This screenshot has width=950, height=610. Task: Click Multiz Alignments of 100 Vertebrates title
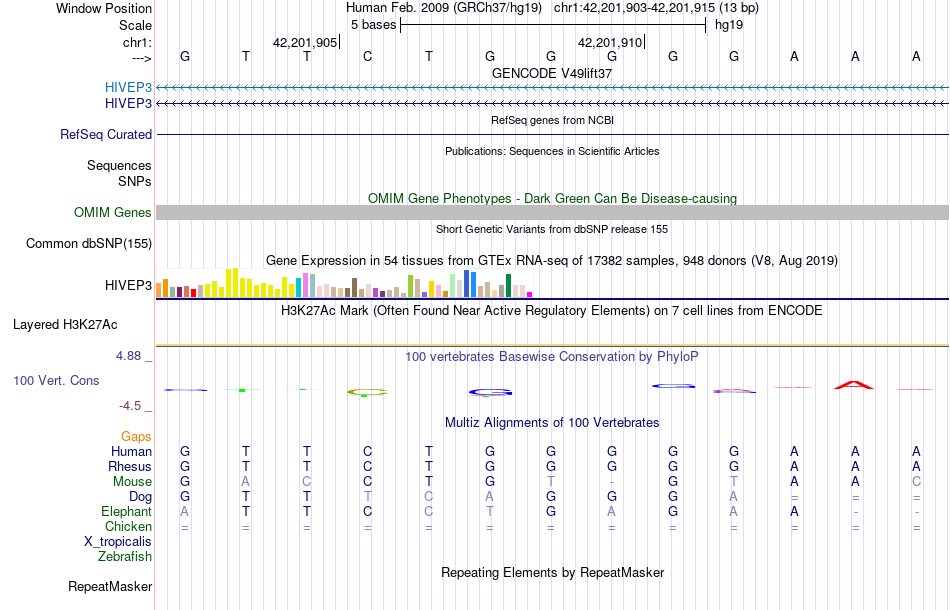tap(552, 422)
